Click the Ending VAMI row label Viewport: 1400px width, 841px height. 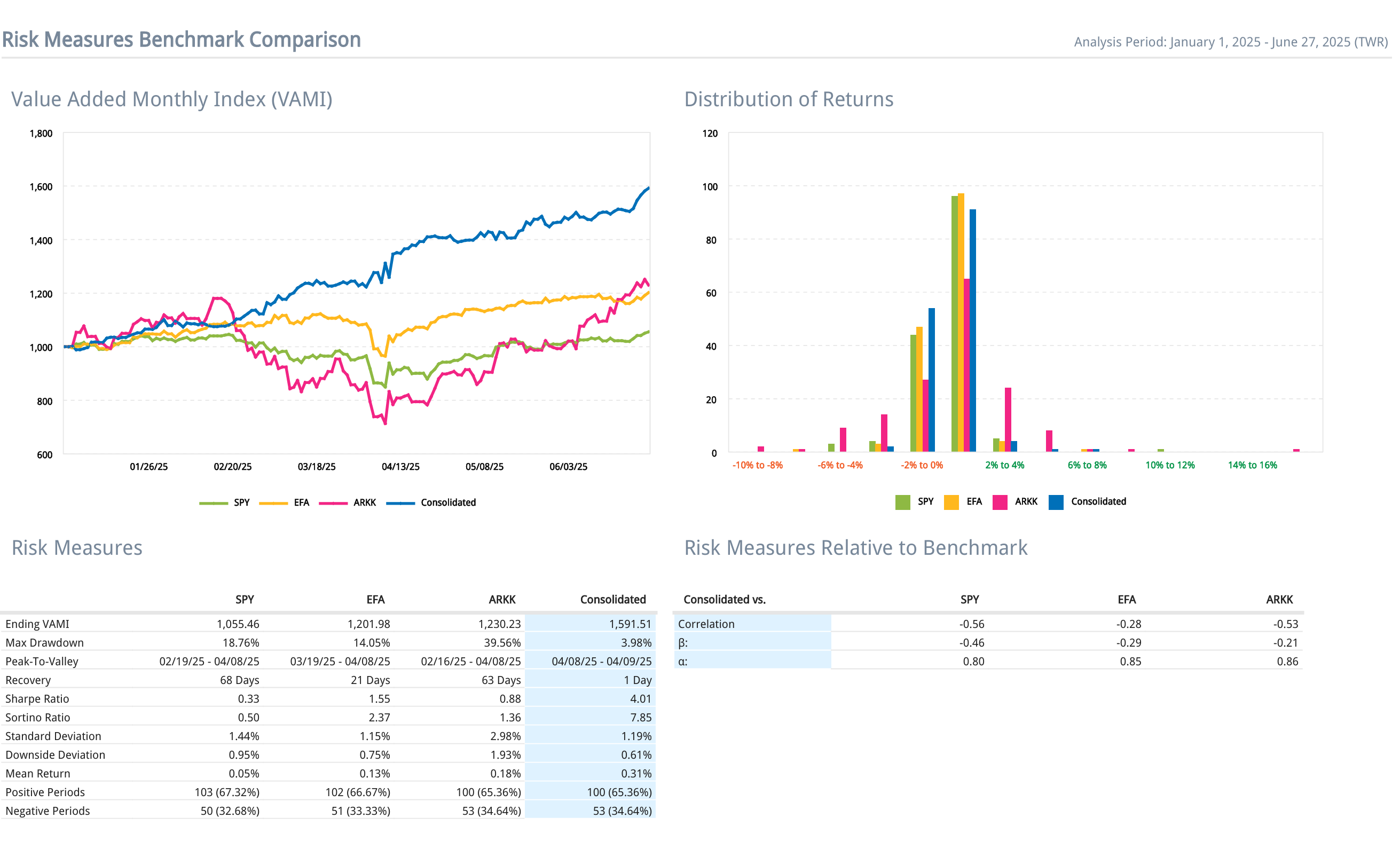(37, 624)
